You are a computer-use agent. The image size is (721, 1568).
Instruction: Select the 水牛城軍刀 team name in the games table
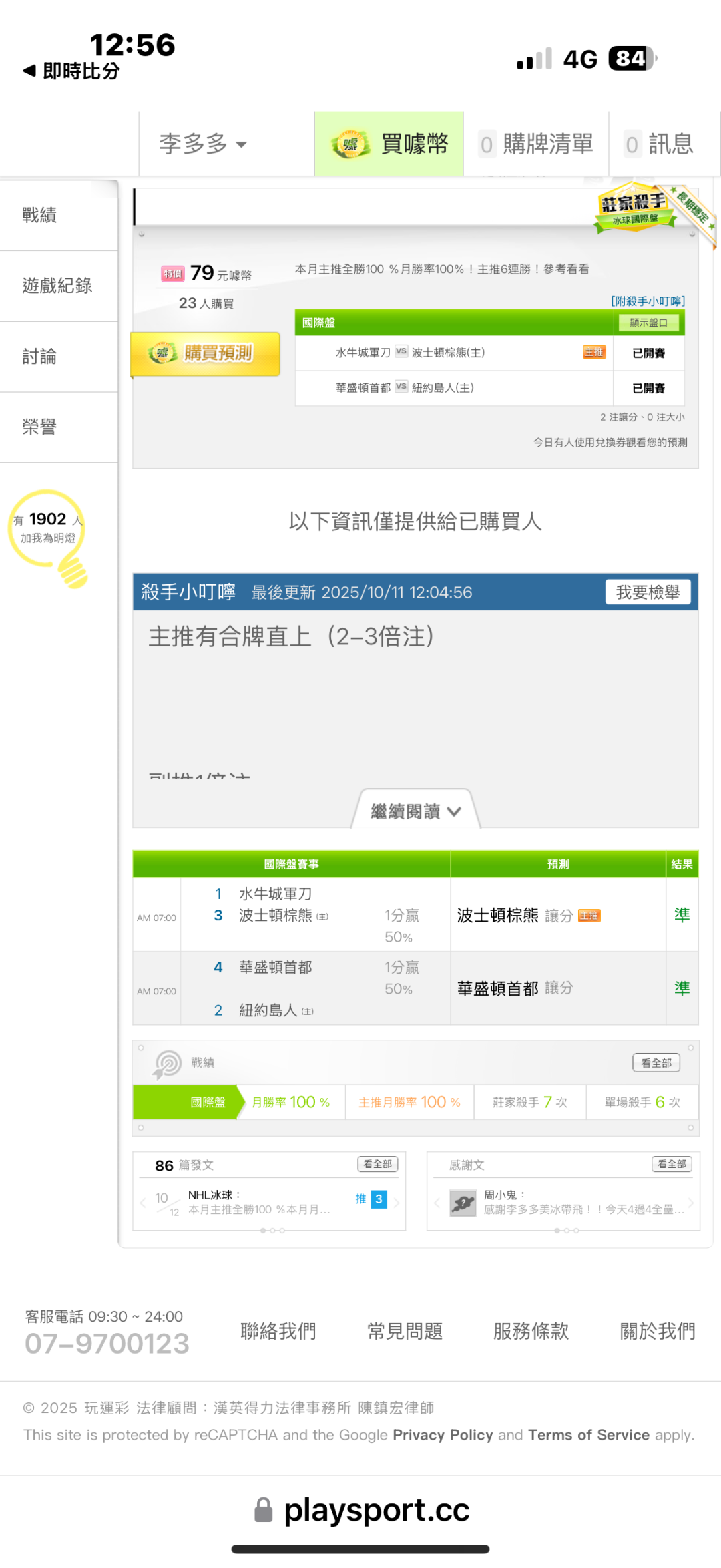tap(275, 894)
